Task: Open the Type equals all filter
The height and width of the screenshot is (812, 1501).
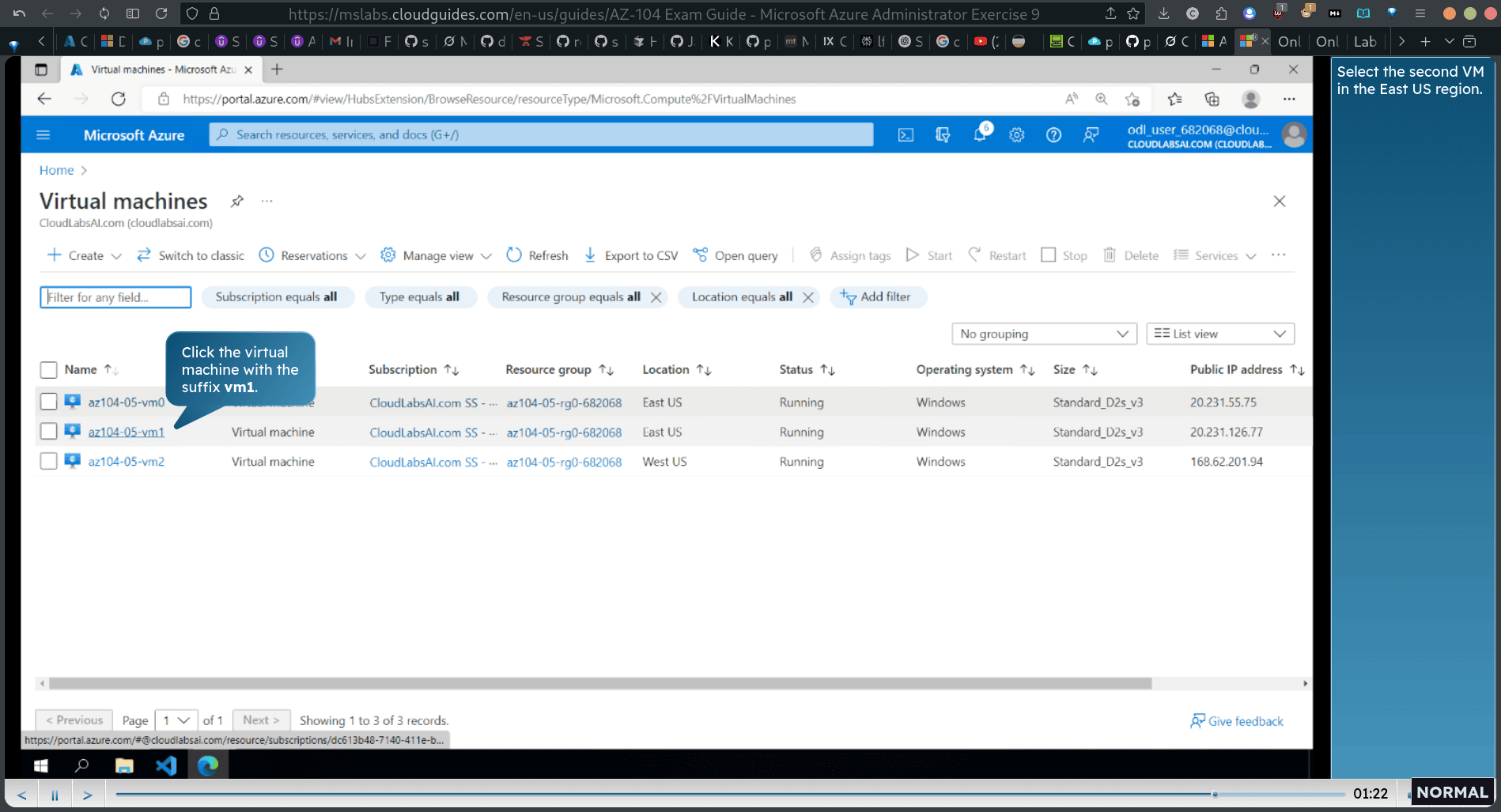Action: [x=419, y=297]
